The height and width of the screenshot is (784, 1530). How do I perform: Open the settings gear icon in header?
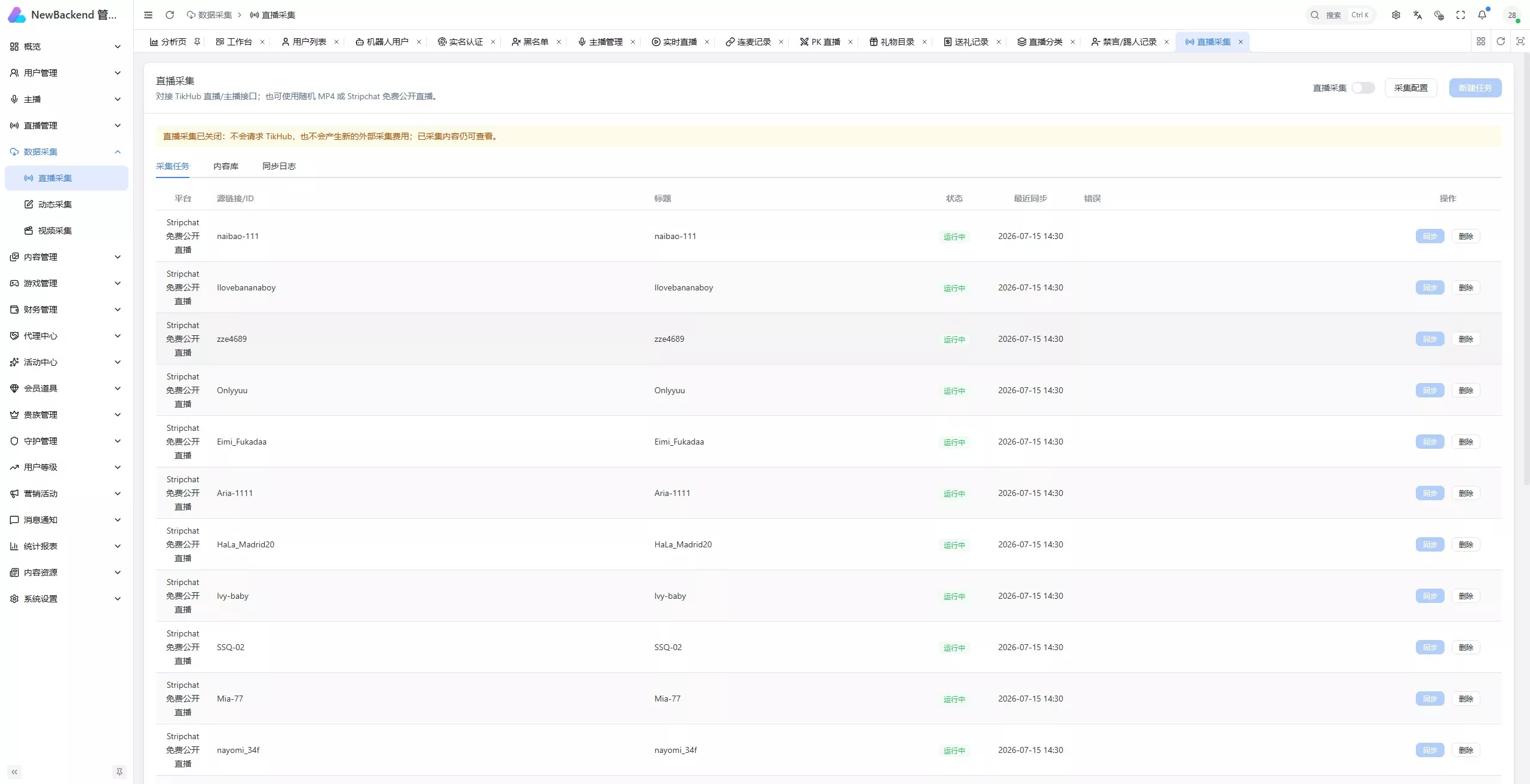point(1396,15)
